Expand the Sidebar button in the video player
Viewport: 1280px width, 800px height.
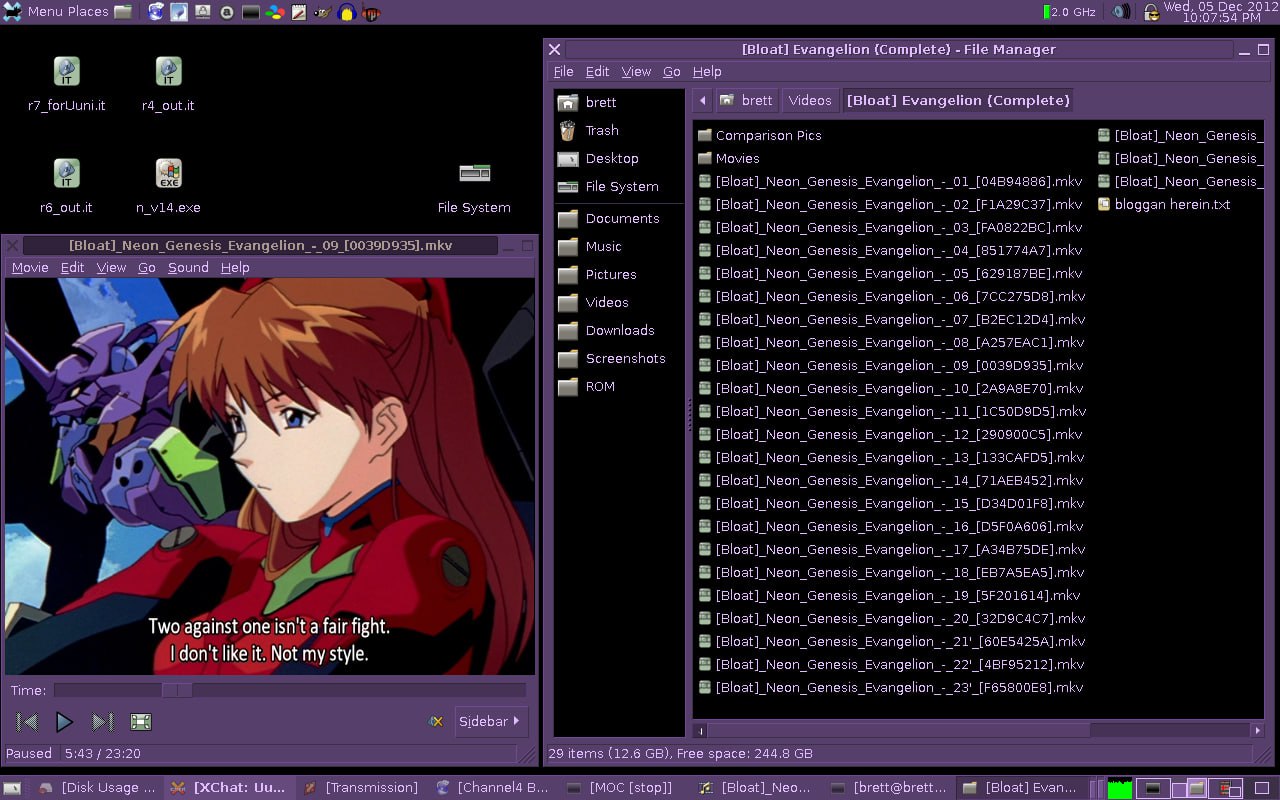pos(490,721)
